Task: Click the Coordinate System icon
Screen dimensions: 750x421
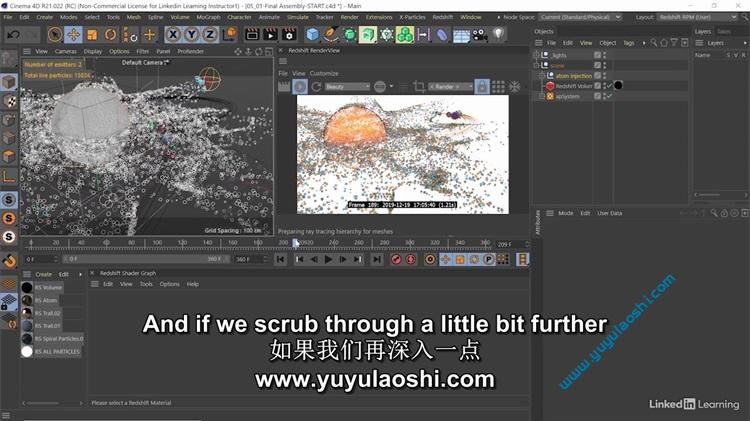Action: point(230,34)
